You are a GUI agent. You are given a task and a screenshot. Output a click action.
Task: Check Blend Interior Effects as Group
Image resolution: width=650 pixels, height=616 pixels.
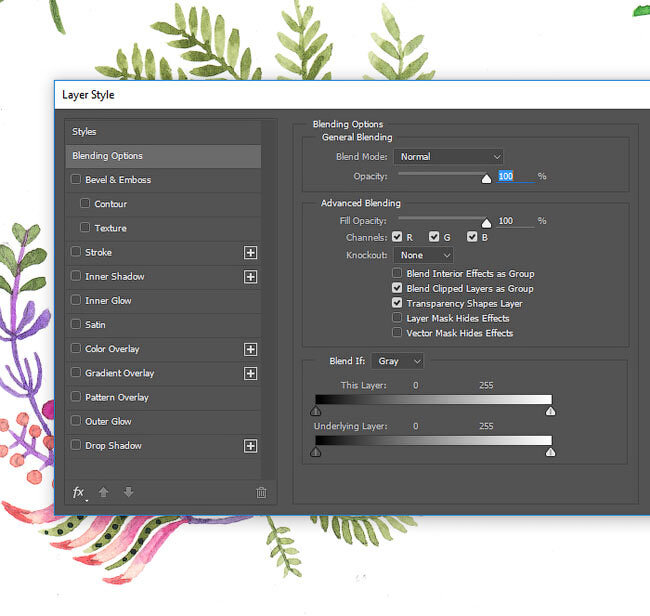397,273
